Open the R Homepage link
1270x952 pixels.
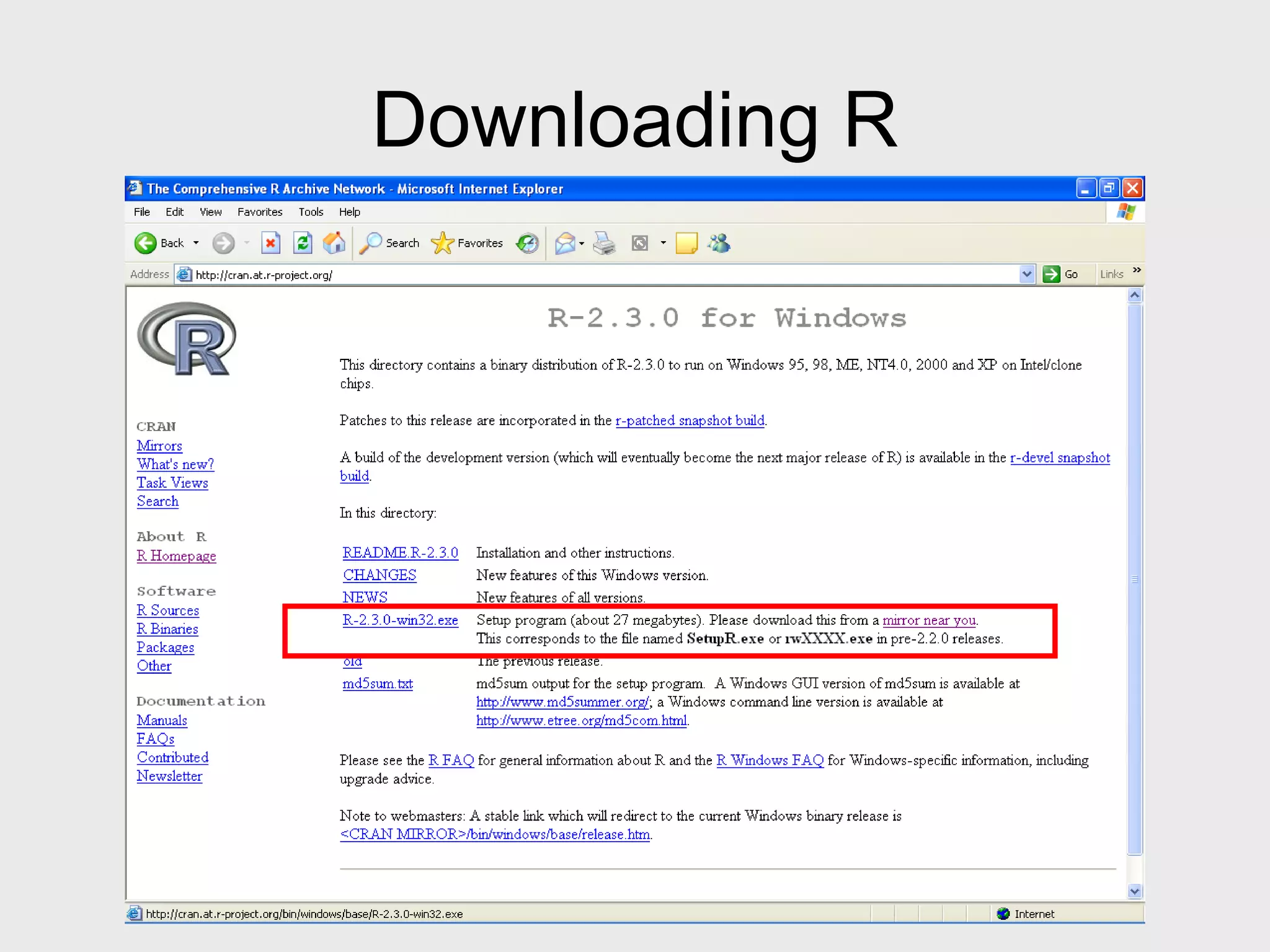(176, 557)
